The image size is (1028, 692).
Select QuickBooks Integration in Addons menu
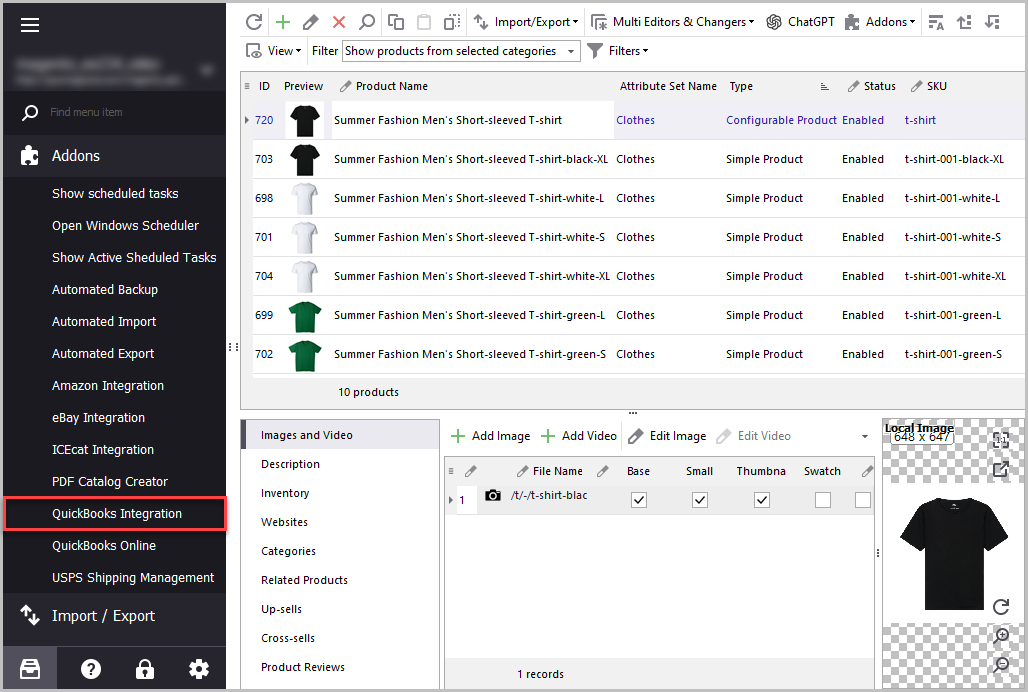coord(117,514)
